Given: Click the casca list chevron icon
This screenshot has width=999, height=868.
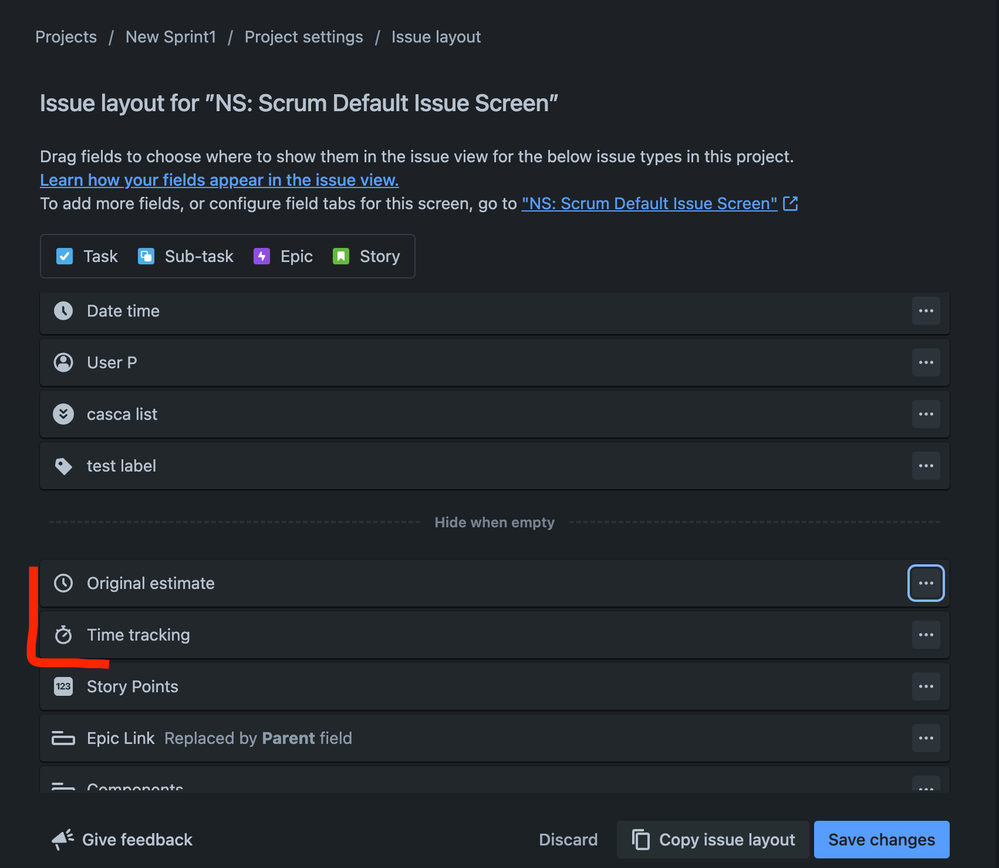Looking at the screenshot, I should pos(63,414).
